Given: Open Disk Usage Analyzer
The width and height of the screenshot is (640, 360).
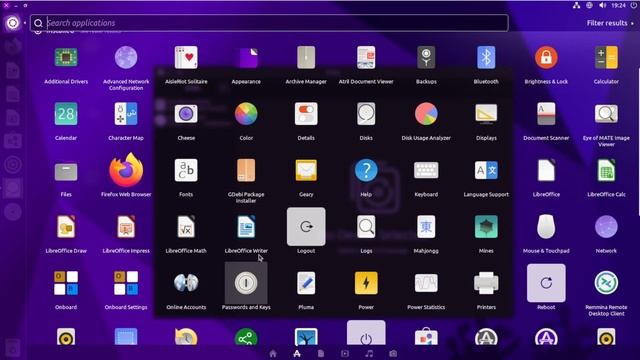Looking at the screenshot, I should click(426, 114).
